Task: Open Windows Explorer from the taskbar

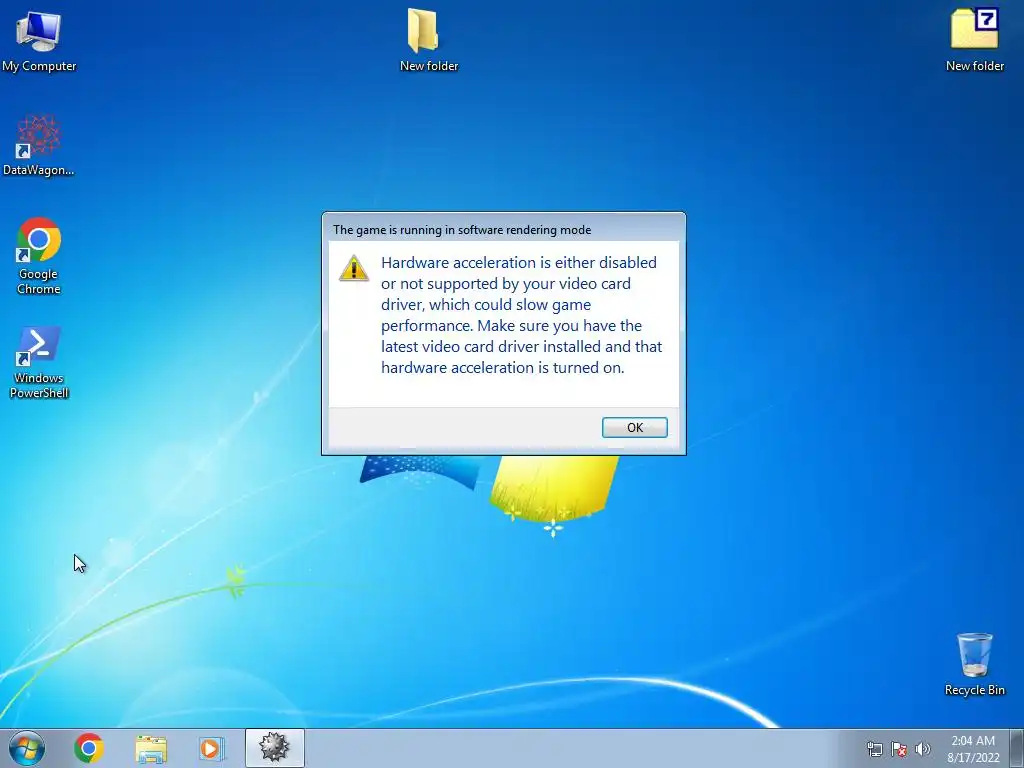Action: (x=151, y=748)
